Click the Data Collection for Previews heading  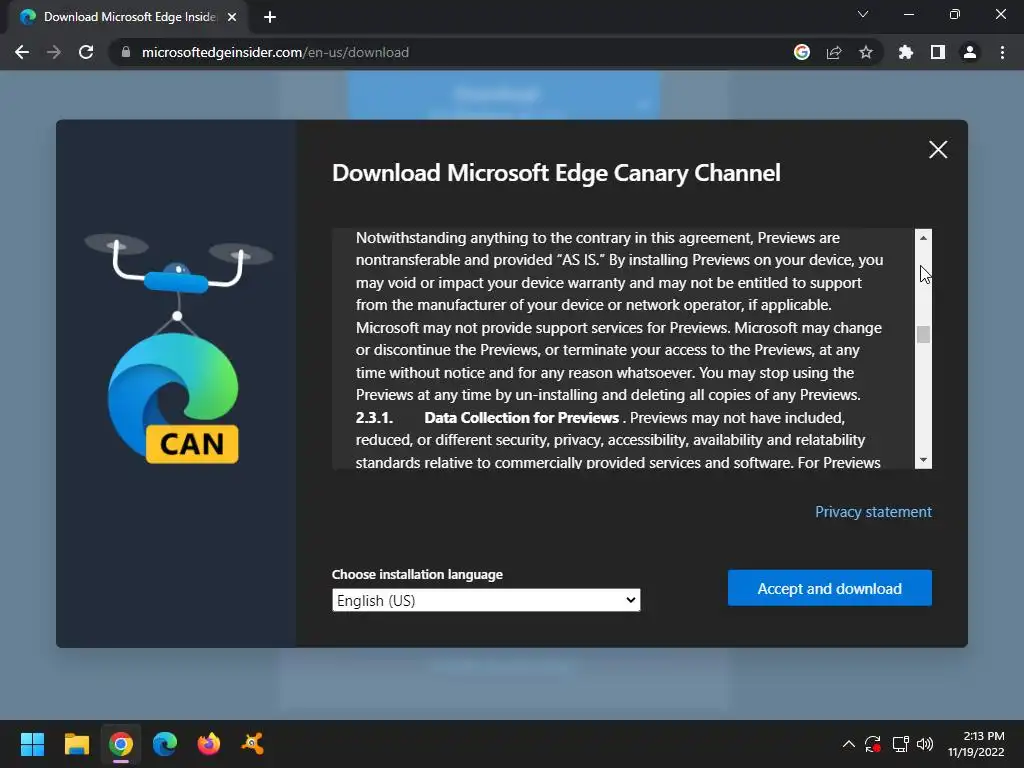[521, 417]
